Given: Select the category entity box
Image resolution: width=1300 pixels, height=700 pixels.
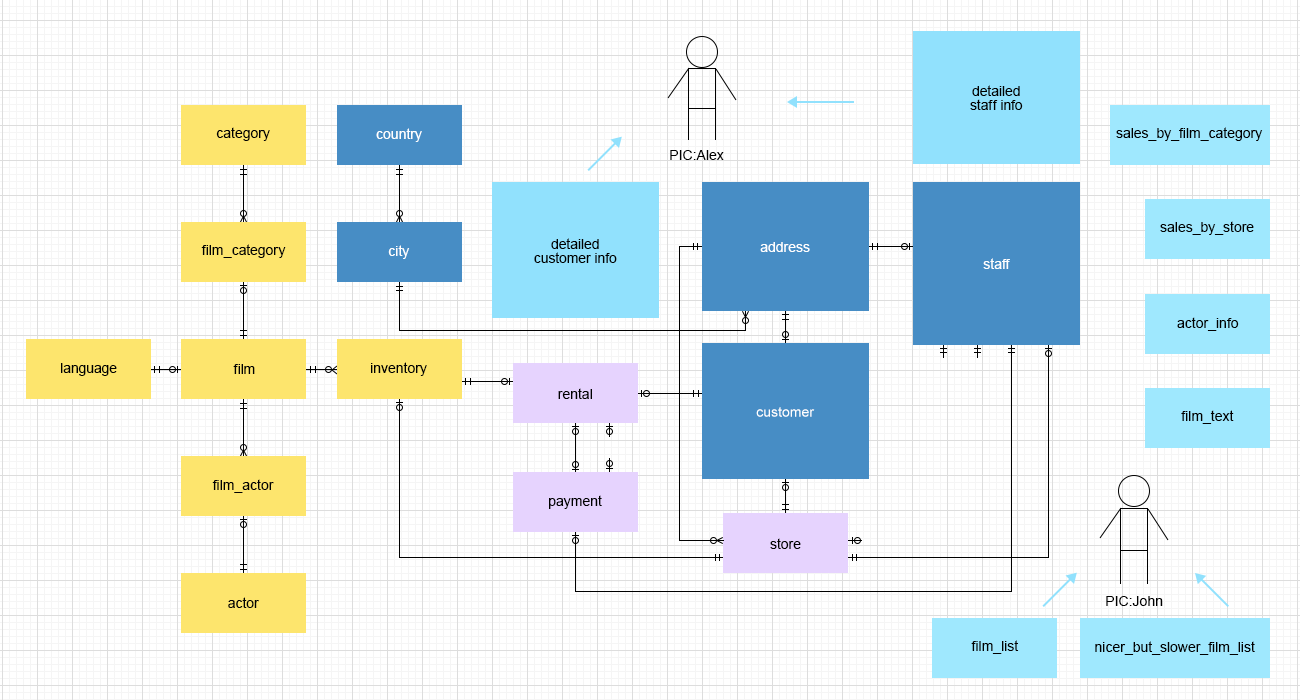Looking at the screenshot, I should [x=243, y=134].
